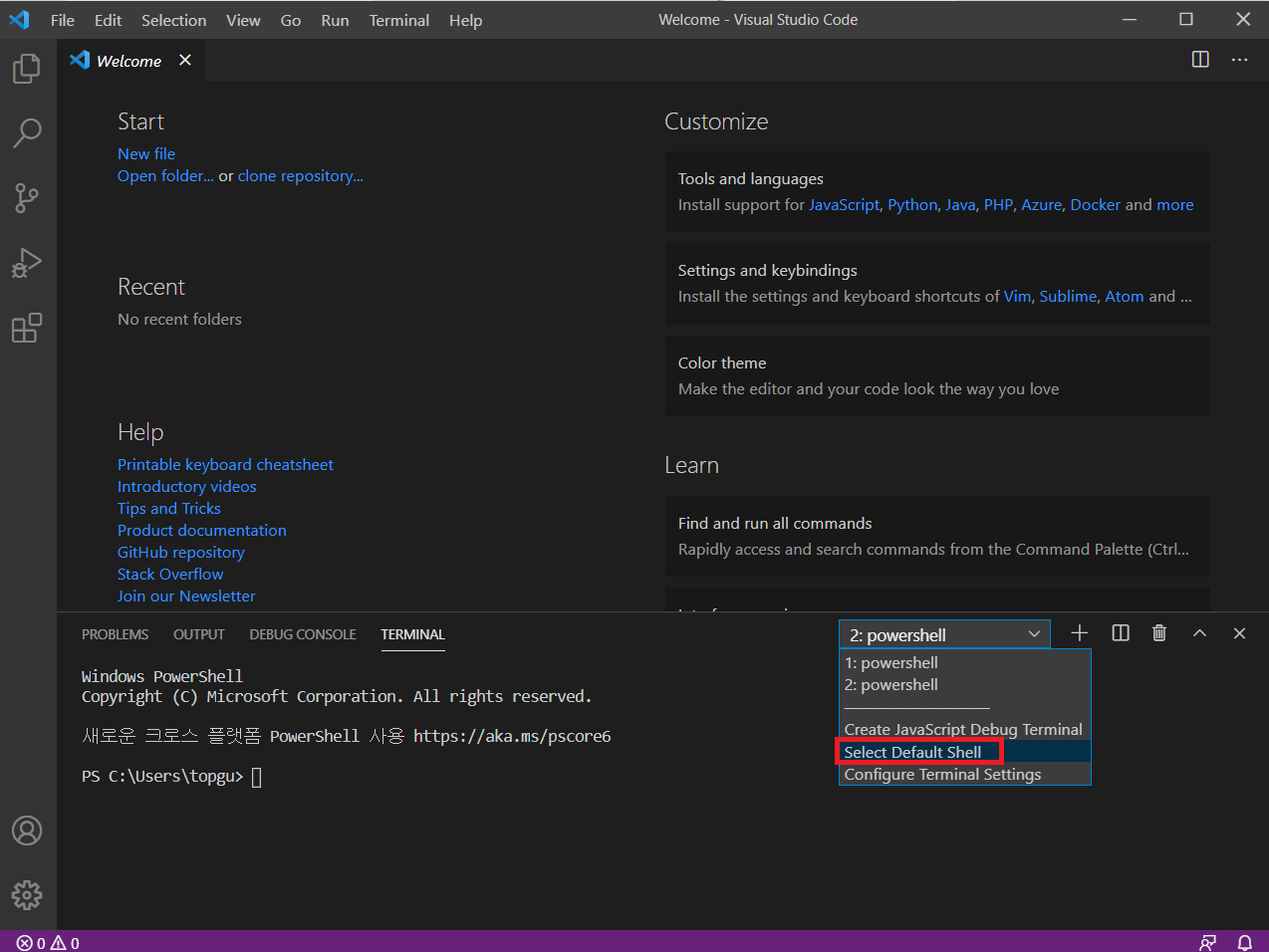Choose Create JavaScript Debug Terminal

coord(965,730)
